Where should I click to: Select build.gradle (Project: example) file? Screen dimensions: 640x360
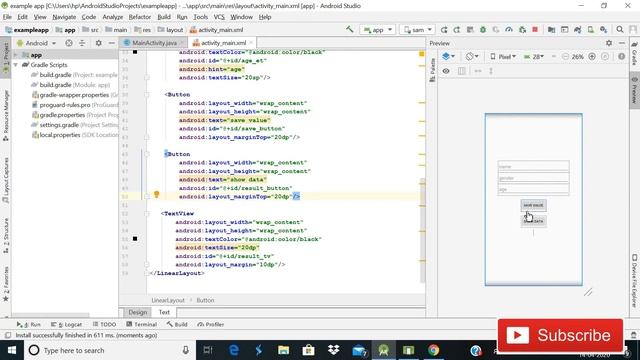click(x=75, y=75)
